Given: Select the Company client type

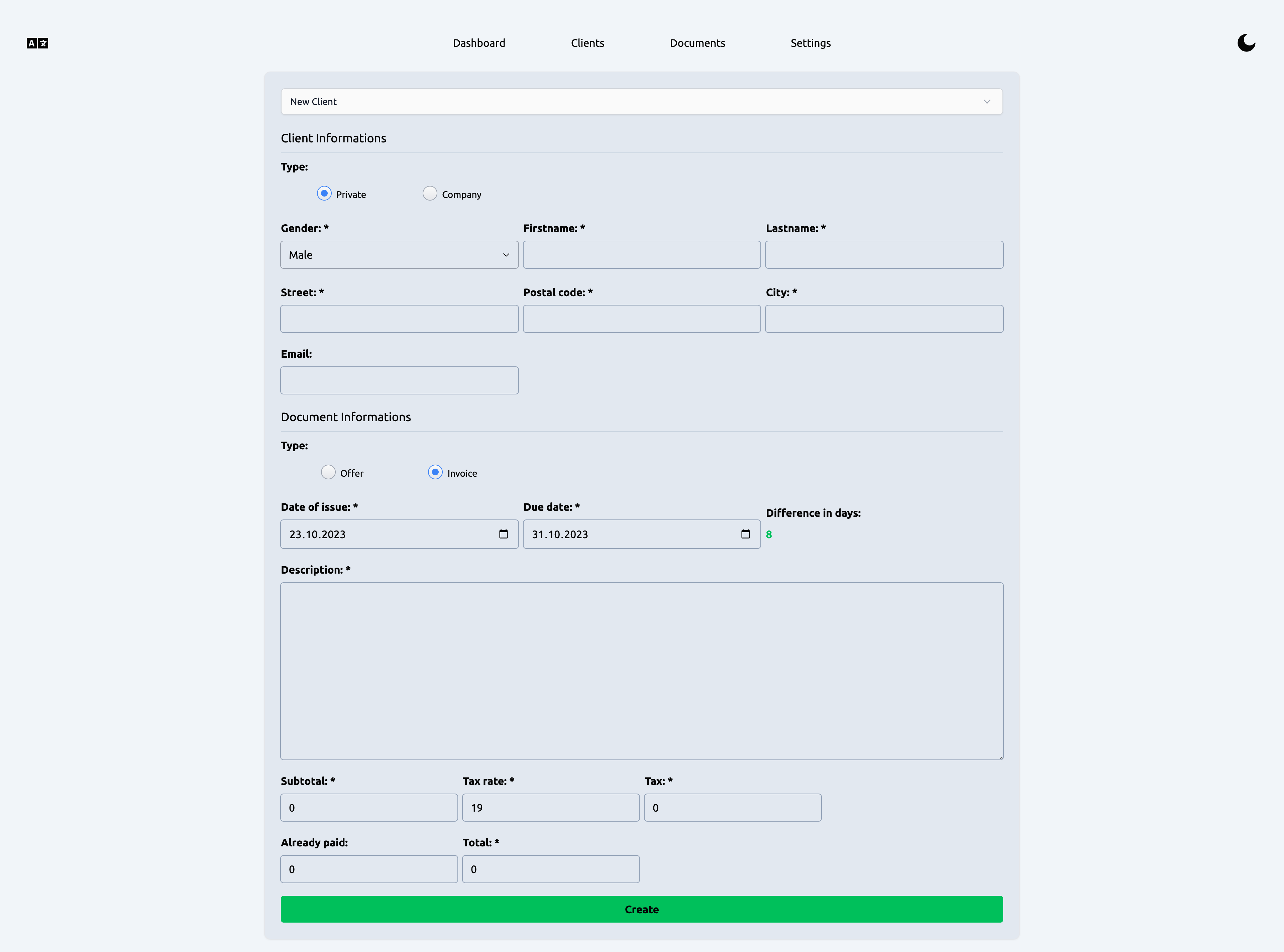Looking at the screenshot, I should [x=430, y=194].
